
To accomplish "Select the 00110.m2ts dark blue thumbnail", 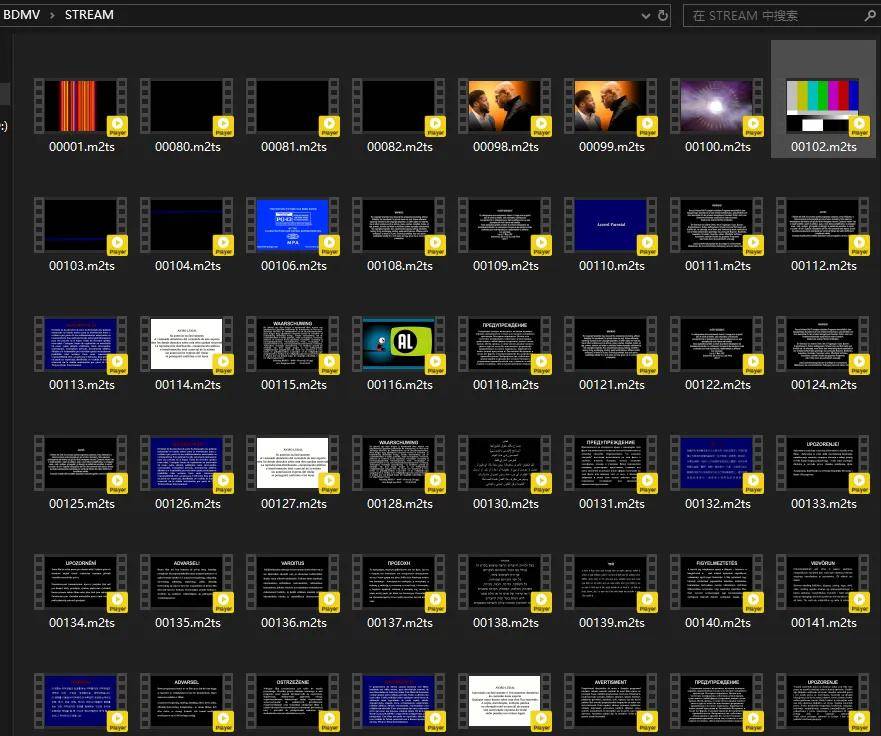I will pyautogui.click(x=611, y=225).
